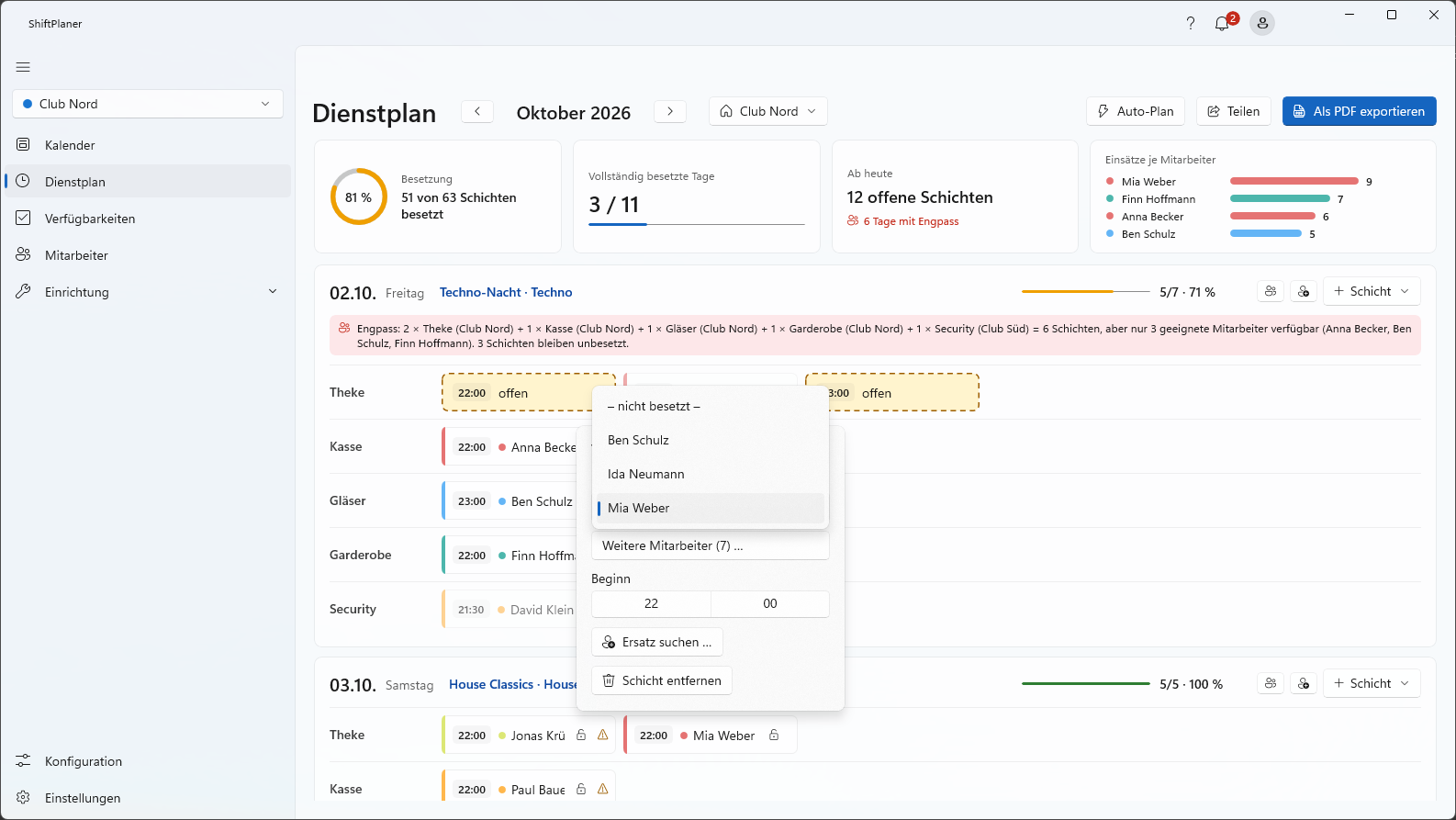Screen dimensions: 1456x820
Task: Open Schicht dropdown for 03.10.
Action: click(1372, 683)
